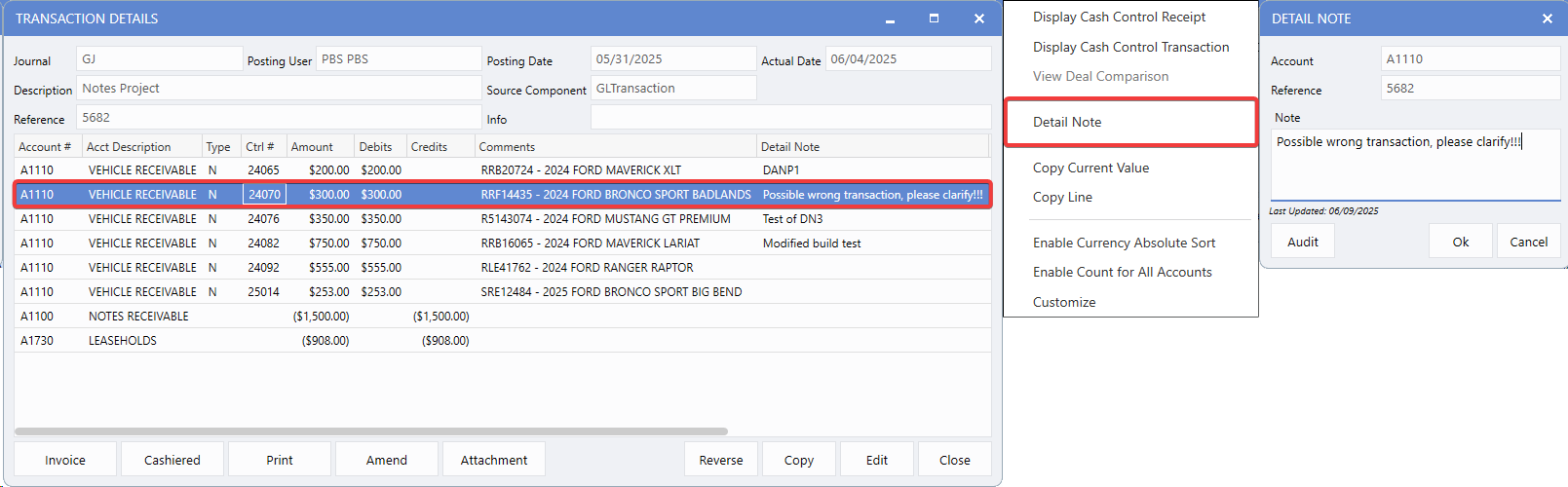Click the Invoice button
The image size is (1568, 487).
[x=65, y=460]
